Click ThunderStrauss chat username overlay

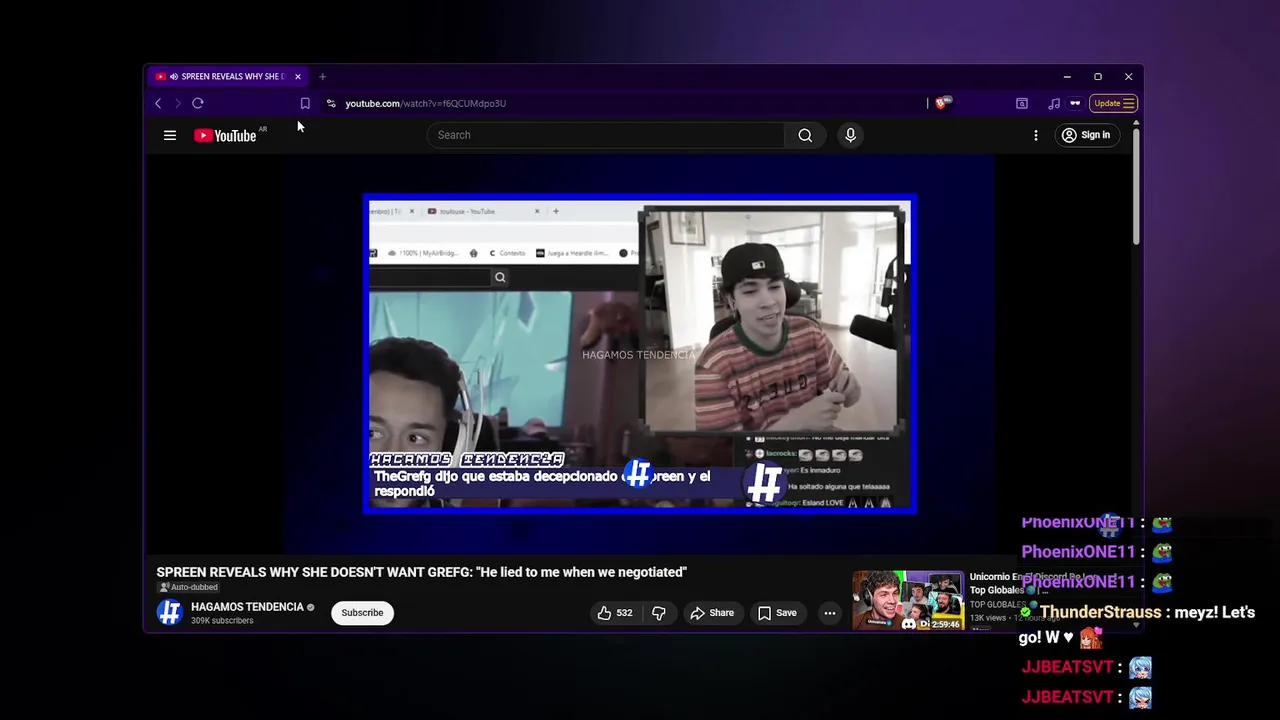point(1100,612)
